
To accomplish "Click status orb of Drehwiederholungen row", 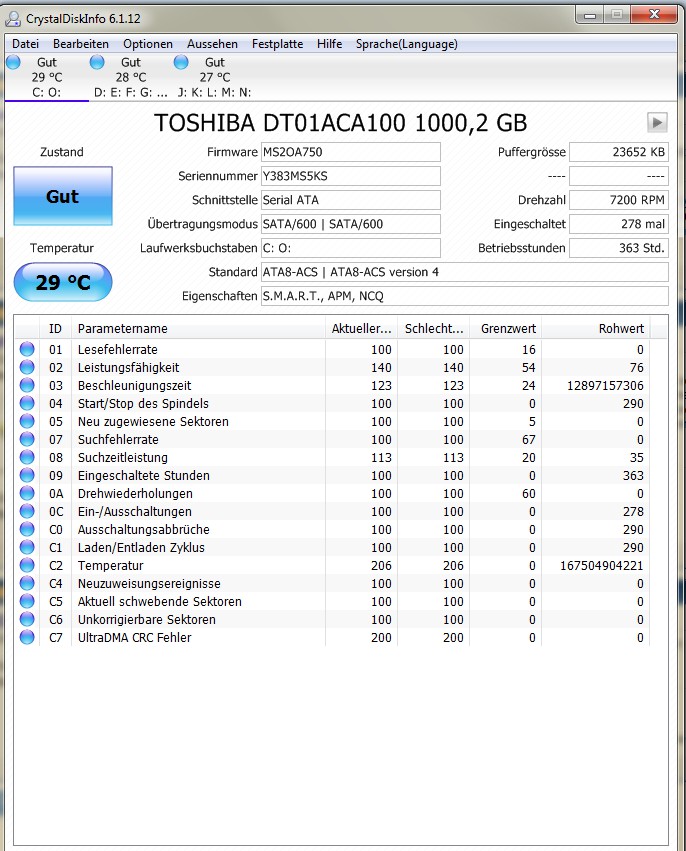I will 27,493.
